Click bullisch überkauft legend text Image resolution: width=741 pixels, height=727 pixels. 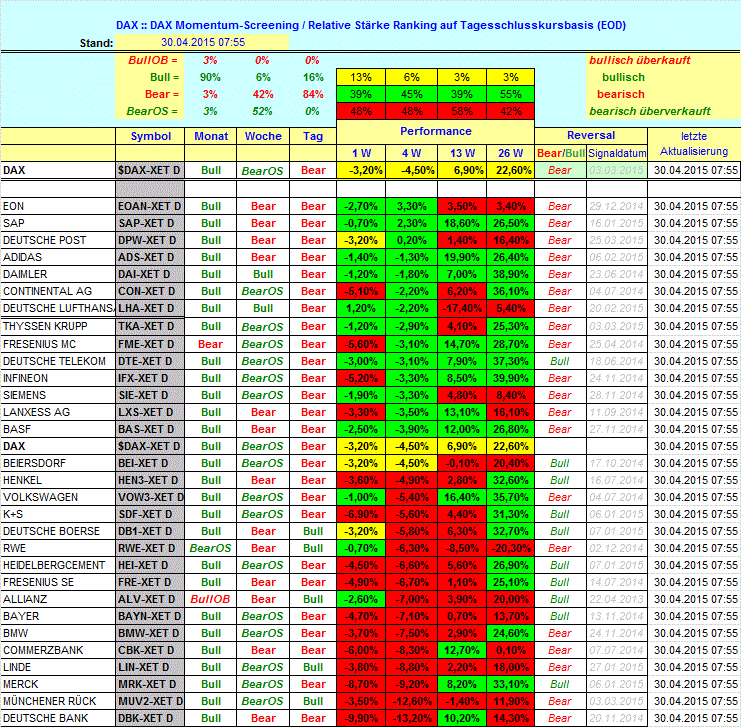click(x=639, y=60)
